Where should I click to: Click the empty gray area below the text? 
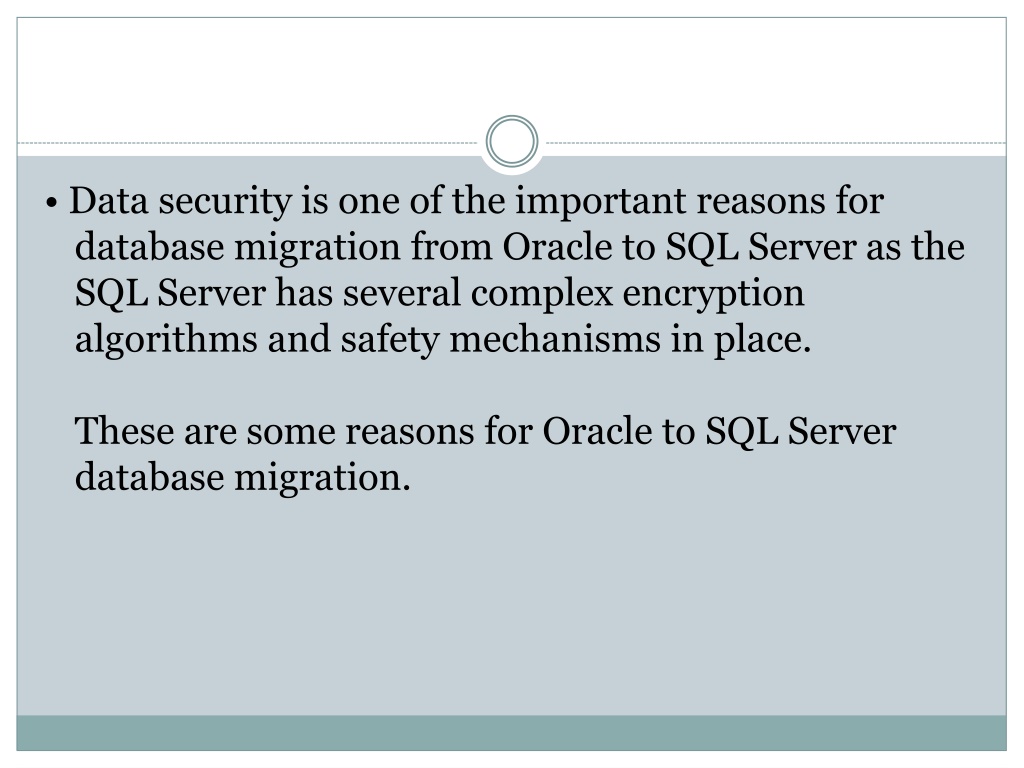click(511, 607)
